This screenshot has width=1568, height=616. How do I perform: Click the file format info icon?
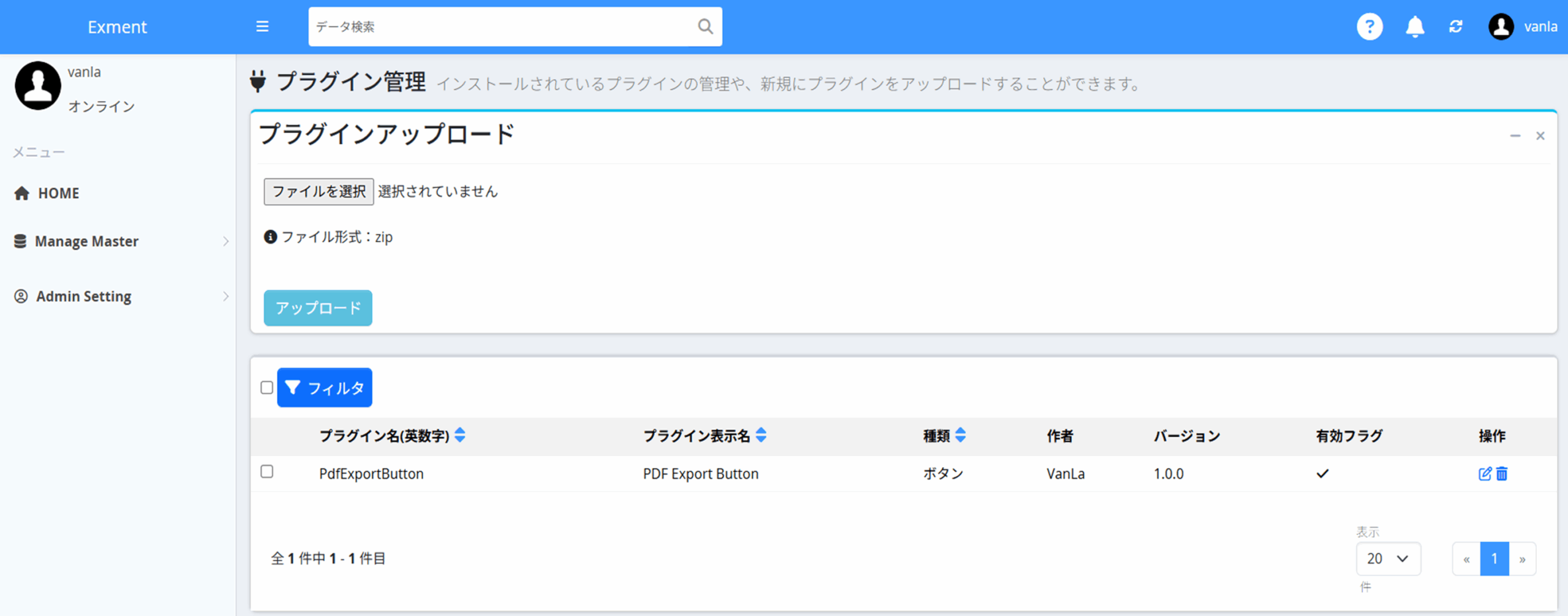(270, 237)
